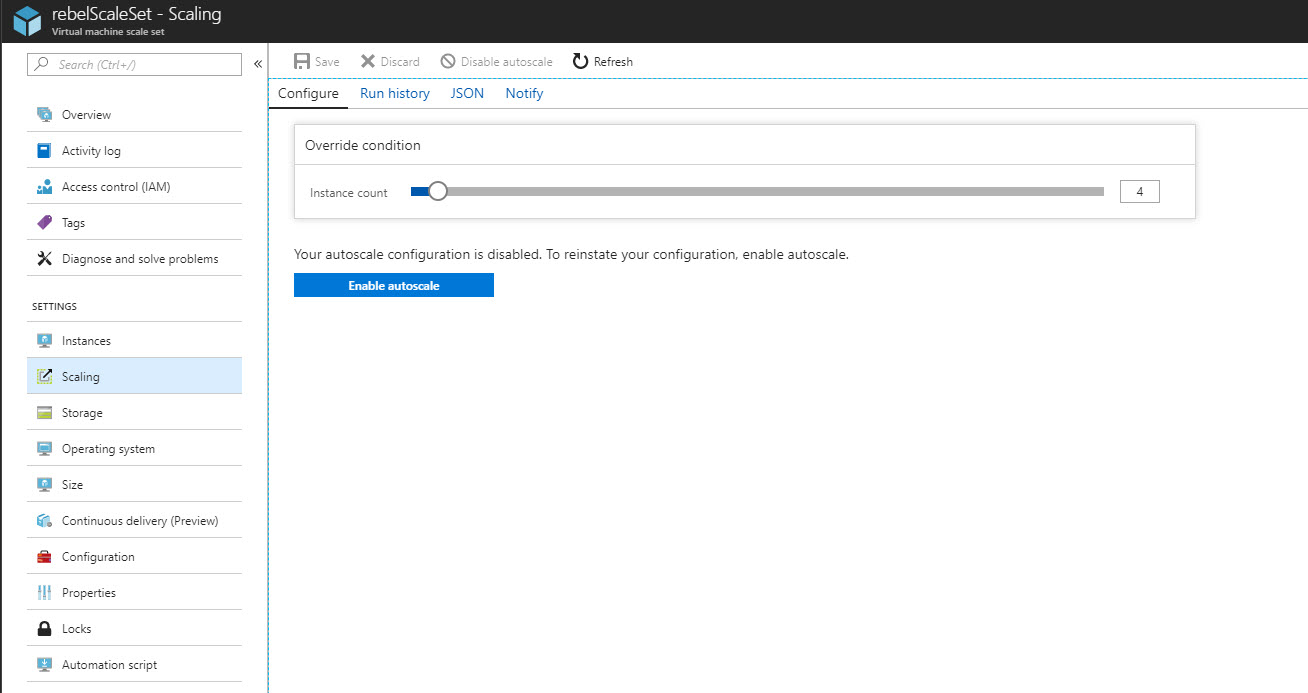
Task: Click the Locks padlock icon
Action: tap(44, 629)
